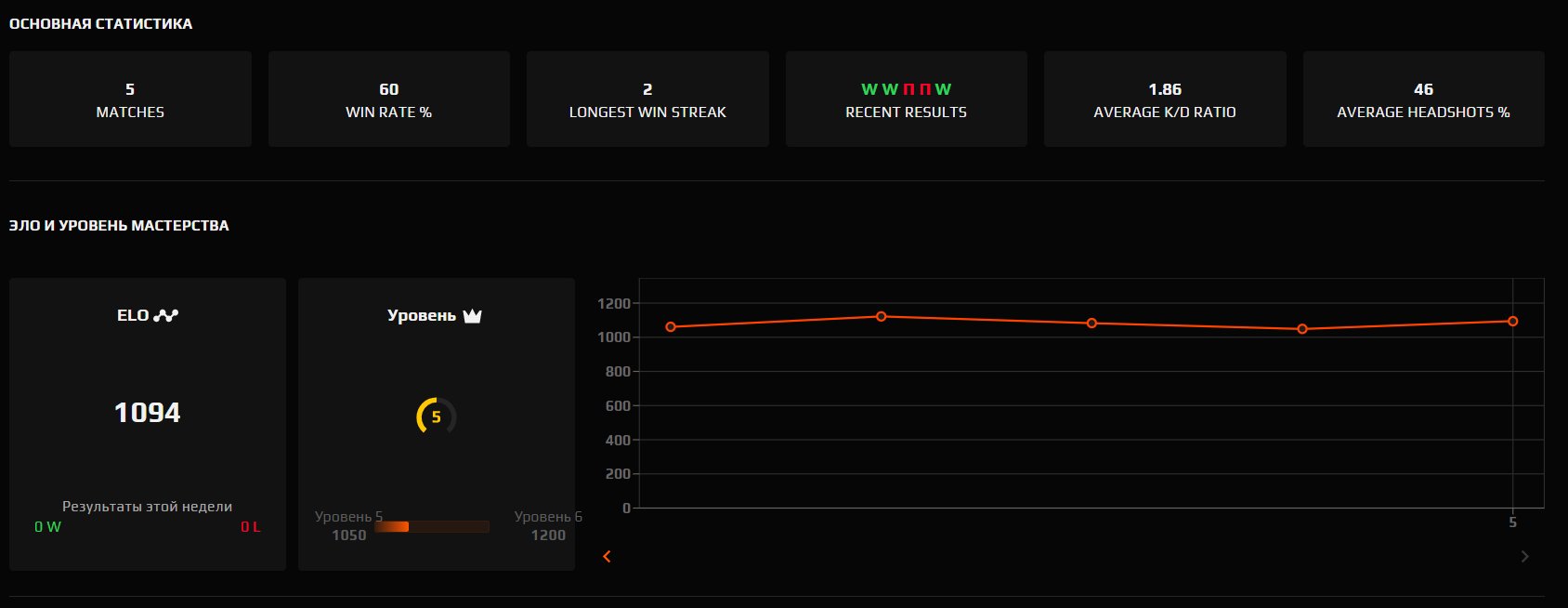The height and width of the screenshot is (608, 1568).
Task: Select the Average K/D Ratio card
Action: tap(1165, 99)
